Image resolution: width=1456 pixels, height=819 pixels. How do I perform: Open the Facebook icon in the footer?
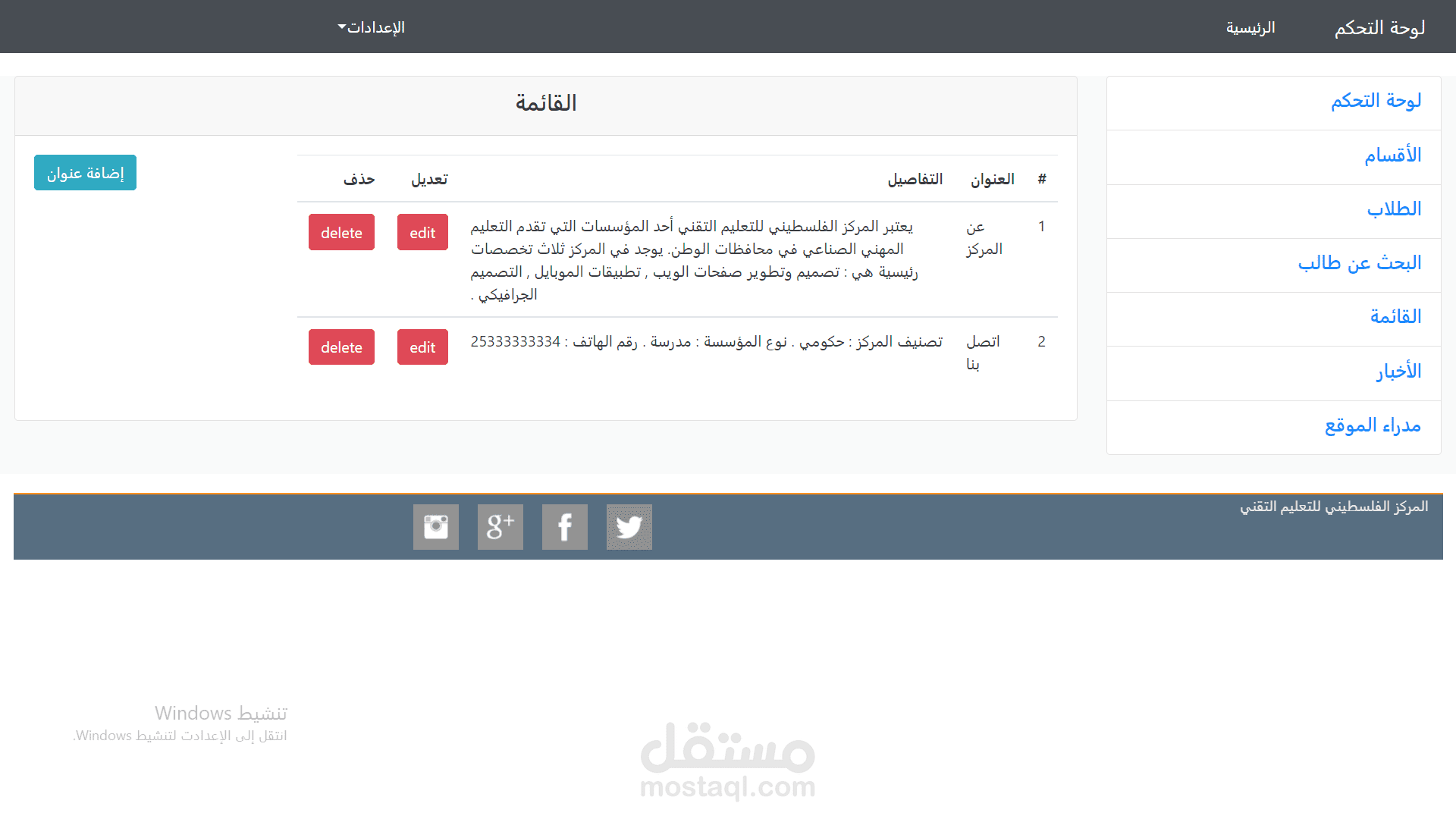(x=564, y=527)
